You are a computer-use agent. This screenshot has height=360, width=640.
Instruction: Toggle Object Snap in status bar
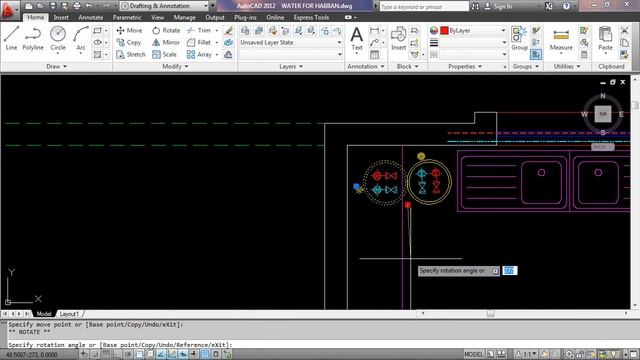(139, 354)
